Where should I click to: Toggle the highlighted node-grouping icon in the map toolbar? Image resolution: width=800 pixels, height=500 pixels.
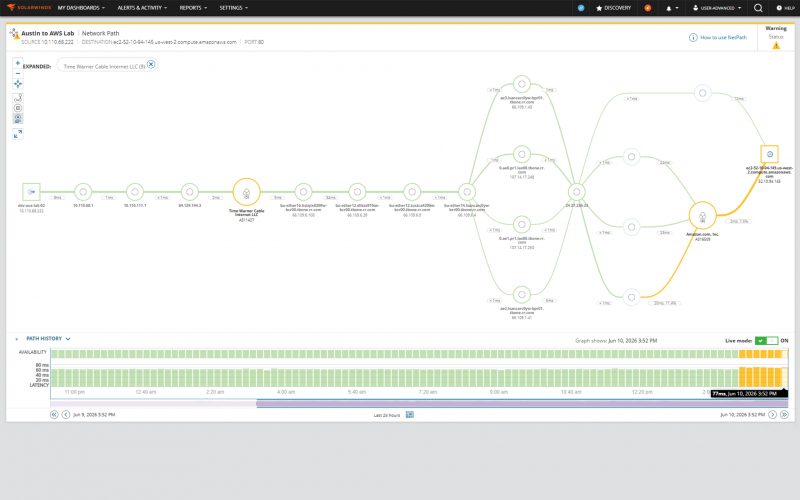(18, 118)
